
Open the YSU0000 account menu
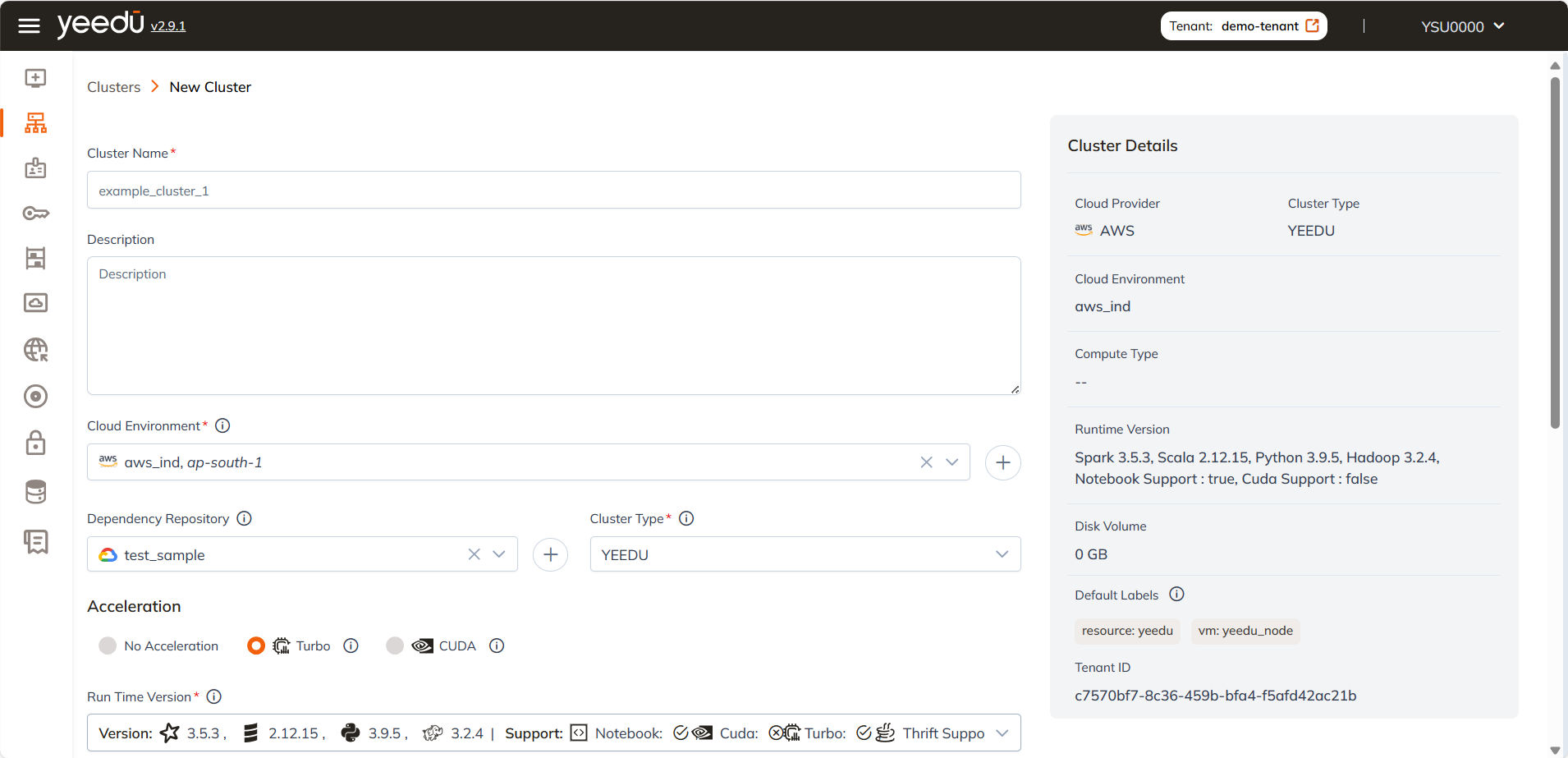[x=1462, y=25]
